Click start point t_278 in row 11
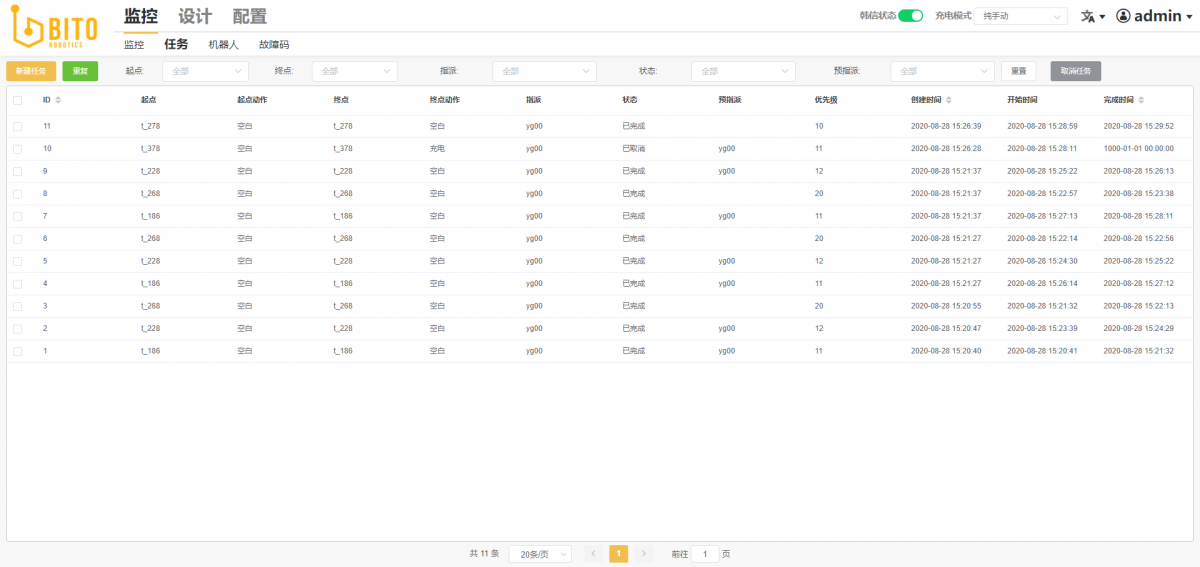Screen dimensions: 1200x567 pyautogui.click(x=150, y=126)
